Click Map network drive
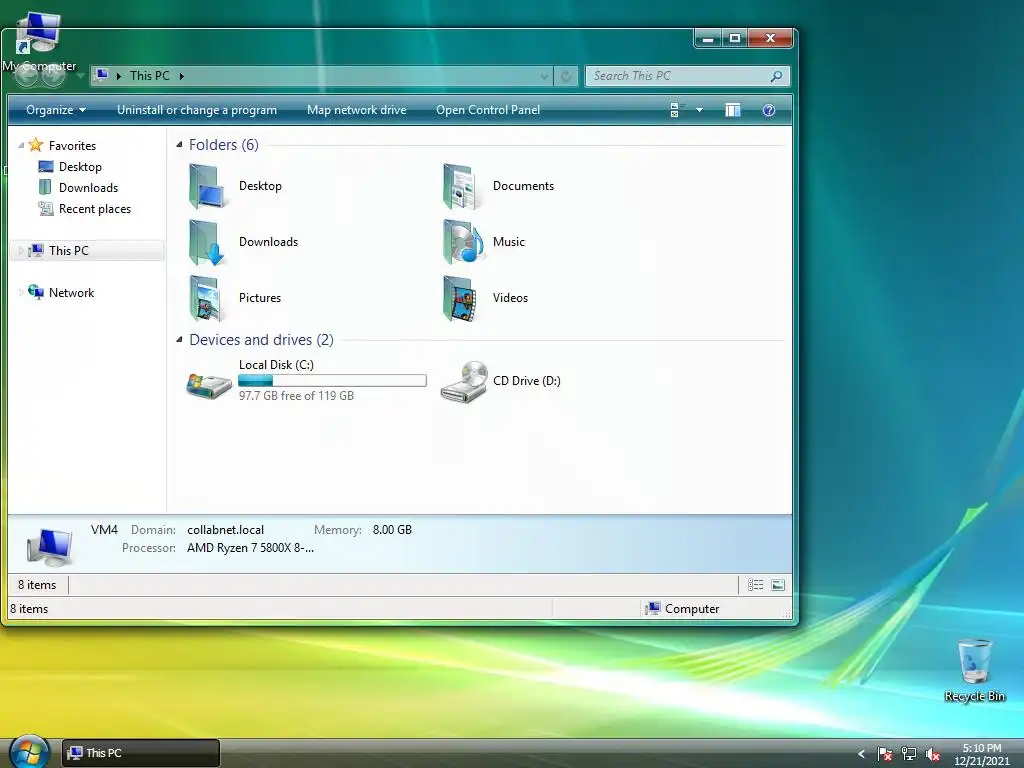The width and height of the screenshot is (1024, 768). pos(357,110)
